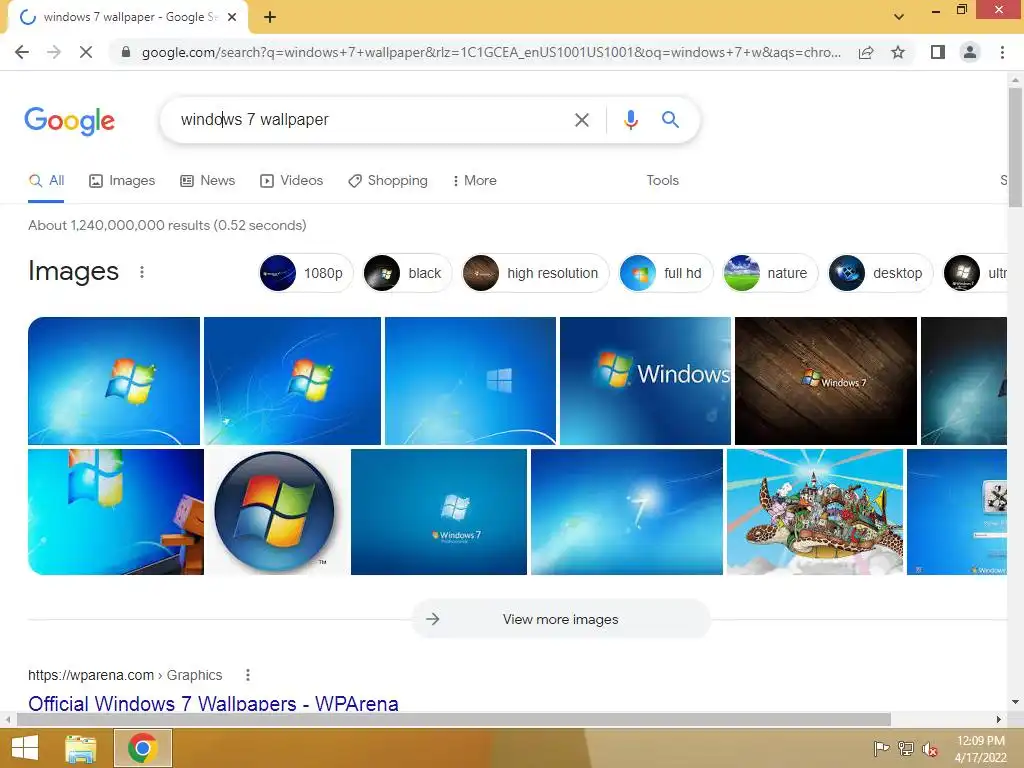This screenshot has height=768, width=1024.
Task: Click in the Google search box
Action: coord(372,120)
